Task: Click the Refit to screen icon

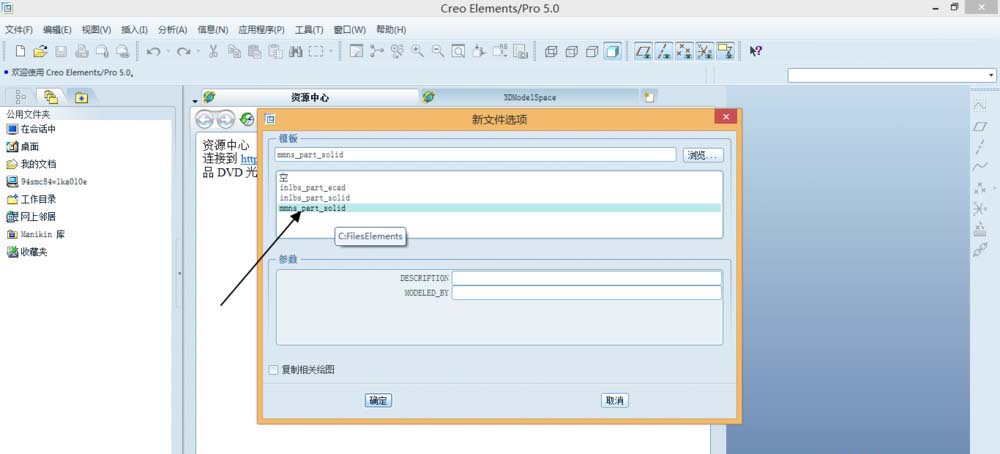Action: coord(458,52)
